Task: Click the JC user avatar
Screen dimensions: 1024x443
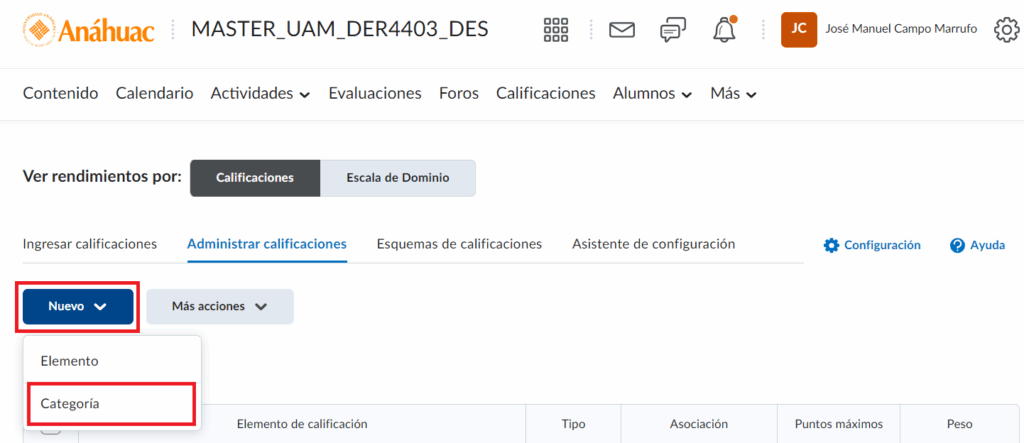Action: tap(798, 29)
